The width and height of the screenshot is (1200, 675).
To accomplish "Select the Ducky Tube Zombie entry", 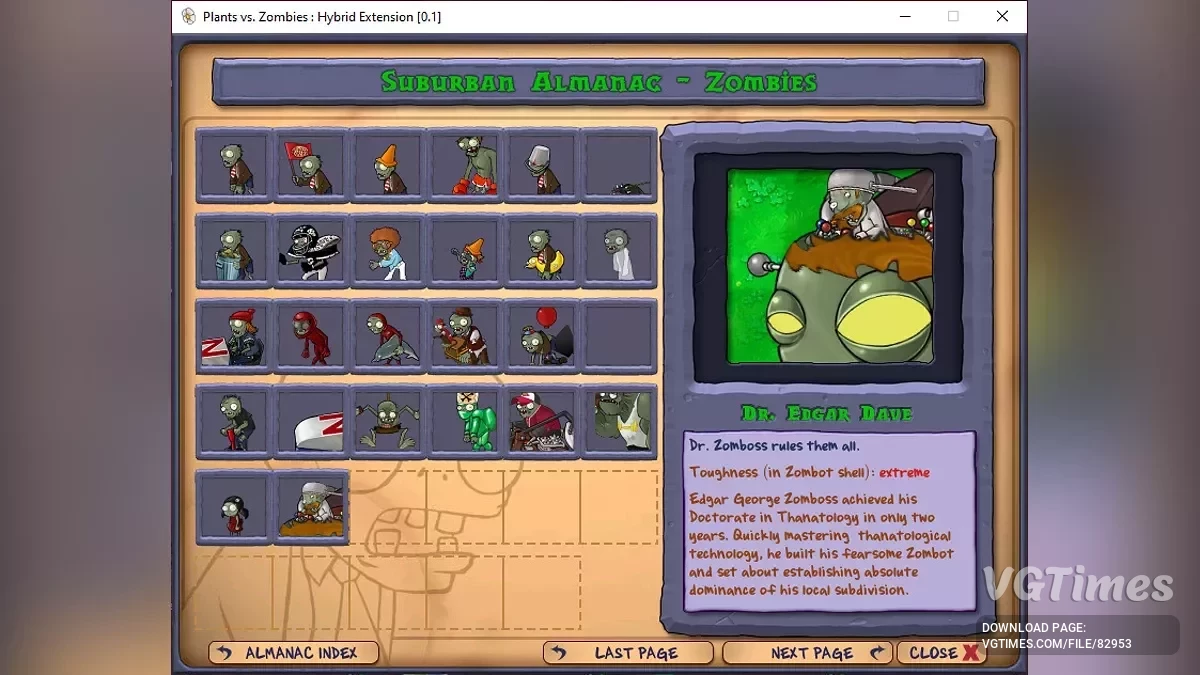I will tap(542, 251).
